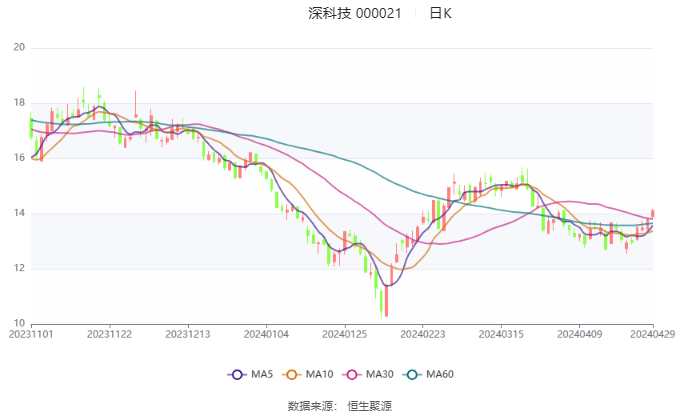Click the last red candlestick at 20240429
Screen dimensions: 680x413
(x=653, y=213)
